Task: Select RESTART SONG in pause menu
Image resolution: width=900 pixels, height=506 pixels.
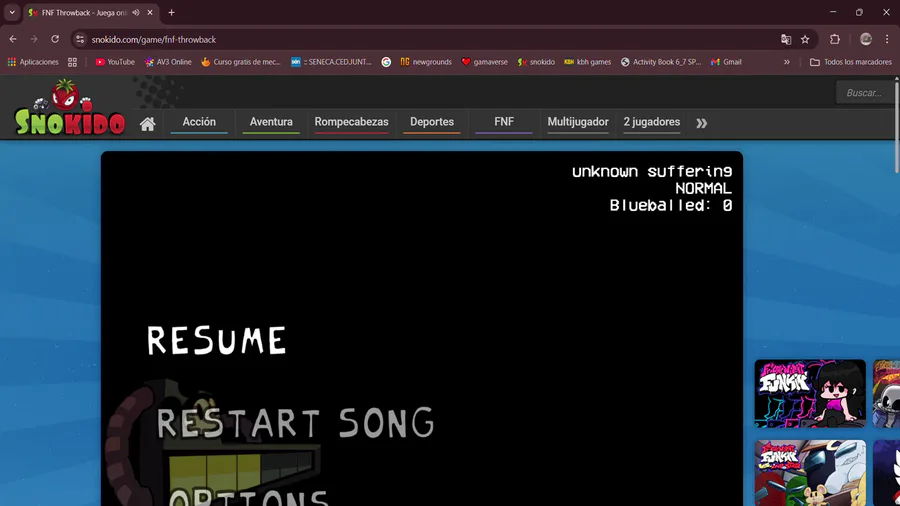Action: click(295, 423)
